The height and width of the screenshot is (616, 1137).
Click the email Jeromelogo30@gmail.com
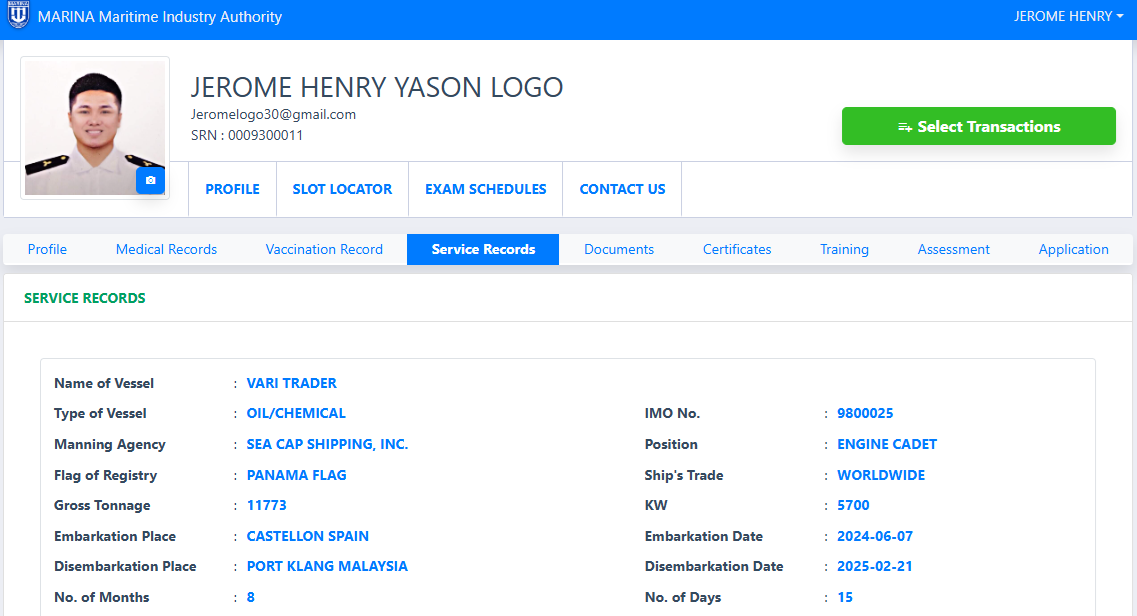273,115
